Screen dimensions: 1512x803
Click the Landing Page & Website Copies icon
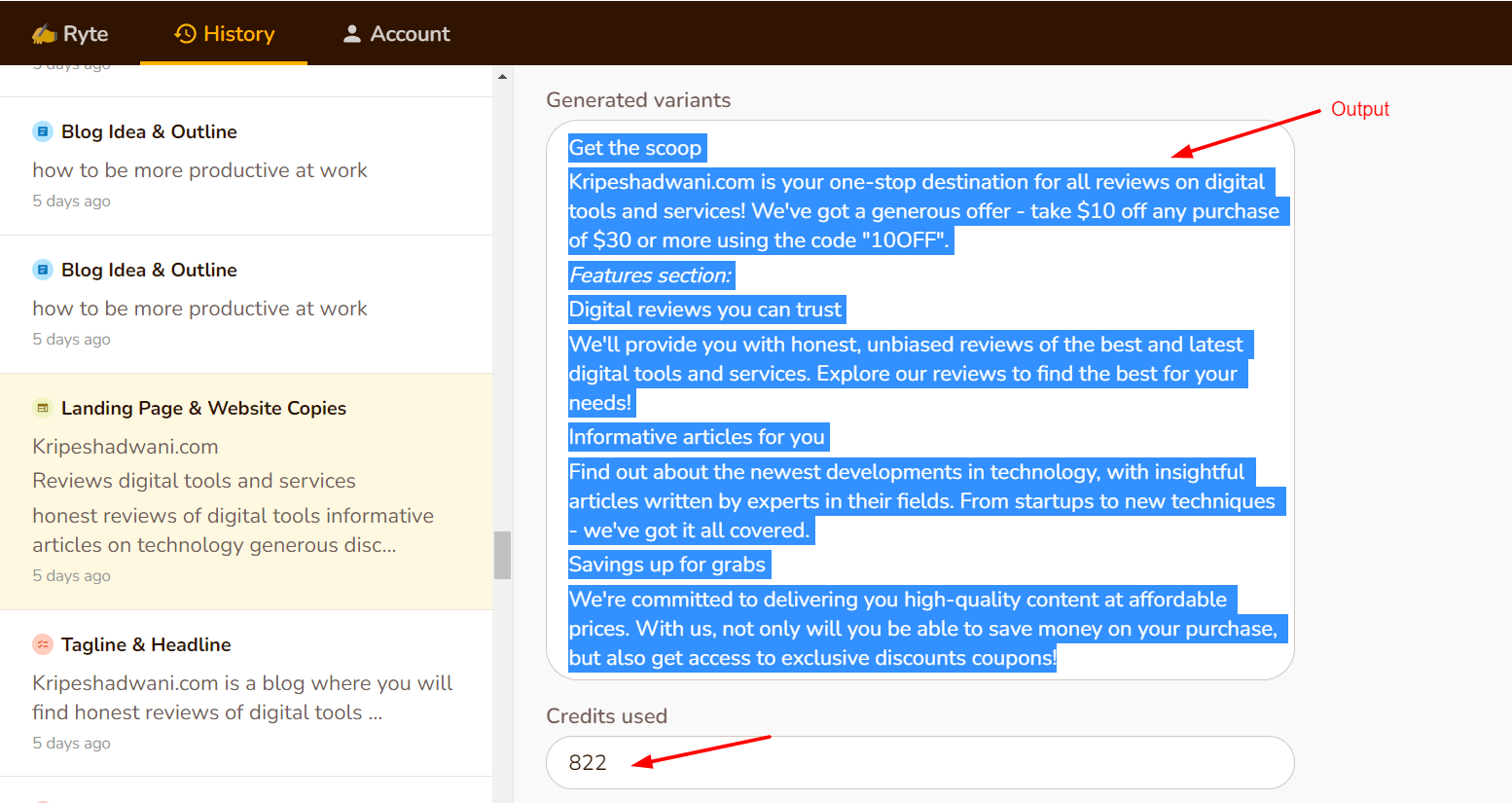(43, 408)
